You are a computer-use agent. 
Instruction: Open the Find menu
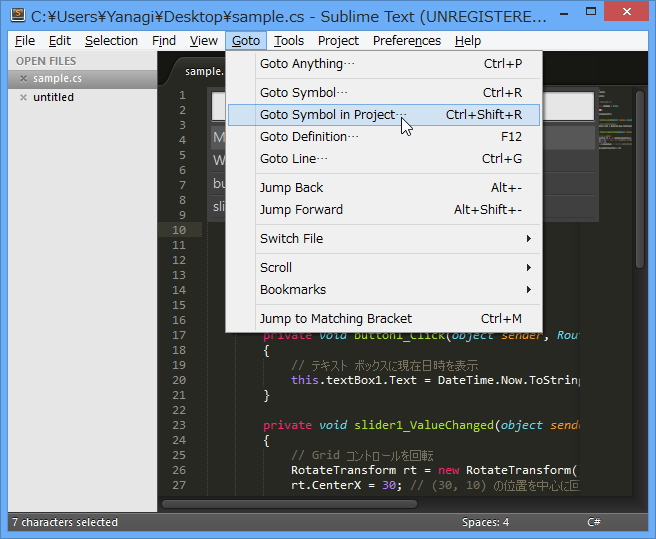pyautogui.click(x=164, y=41)
